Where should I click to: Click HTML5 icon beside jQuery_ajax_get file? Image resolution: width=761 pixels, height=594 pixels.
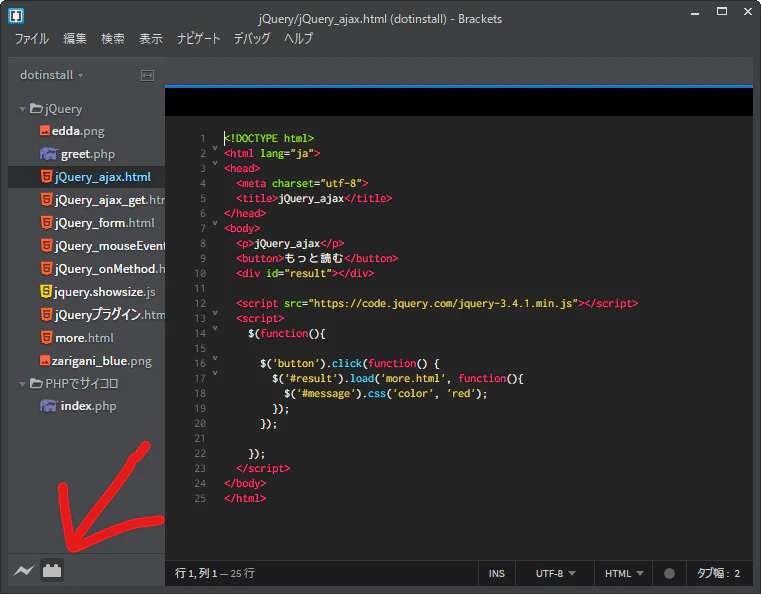[46, 199]
